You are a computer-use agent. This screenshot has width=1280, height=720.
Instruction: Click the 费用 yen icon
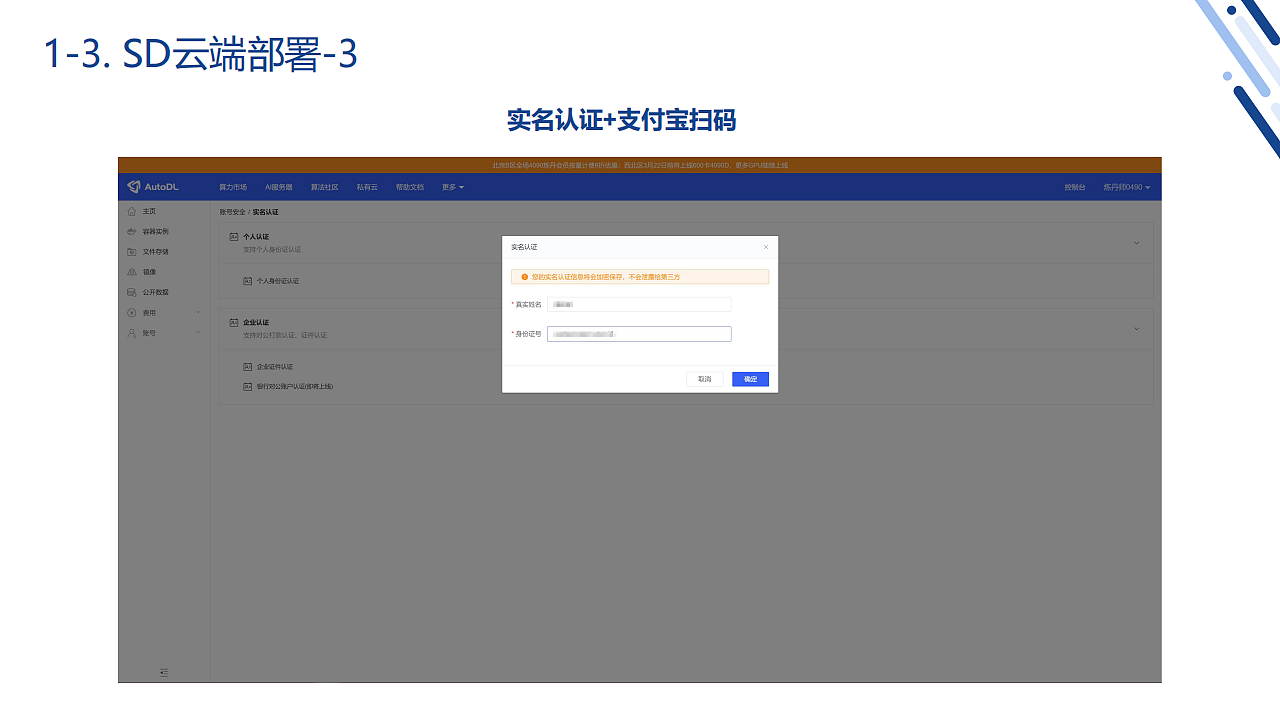[132, 312]
